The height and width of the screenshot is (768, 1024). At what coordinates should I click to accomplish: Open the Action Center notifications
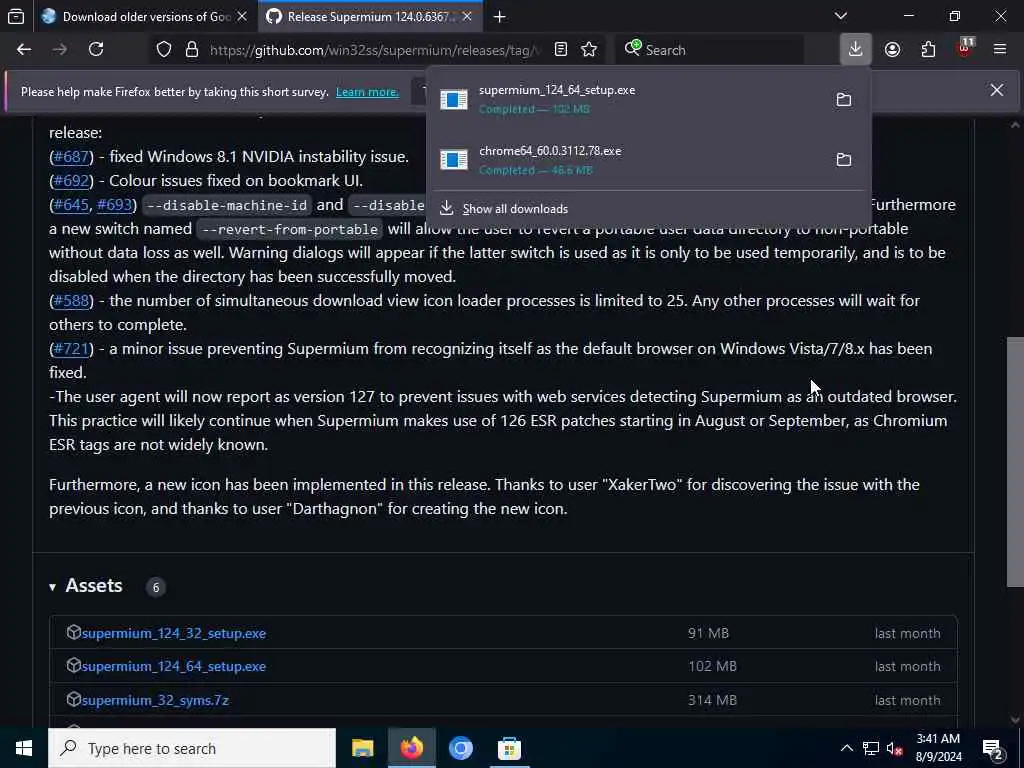[993, 748]
